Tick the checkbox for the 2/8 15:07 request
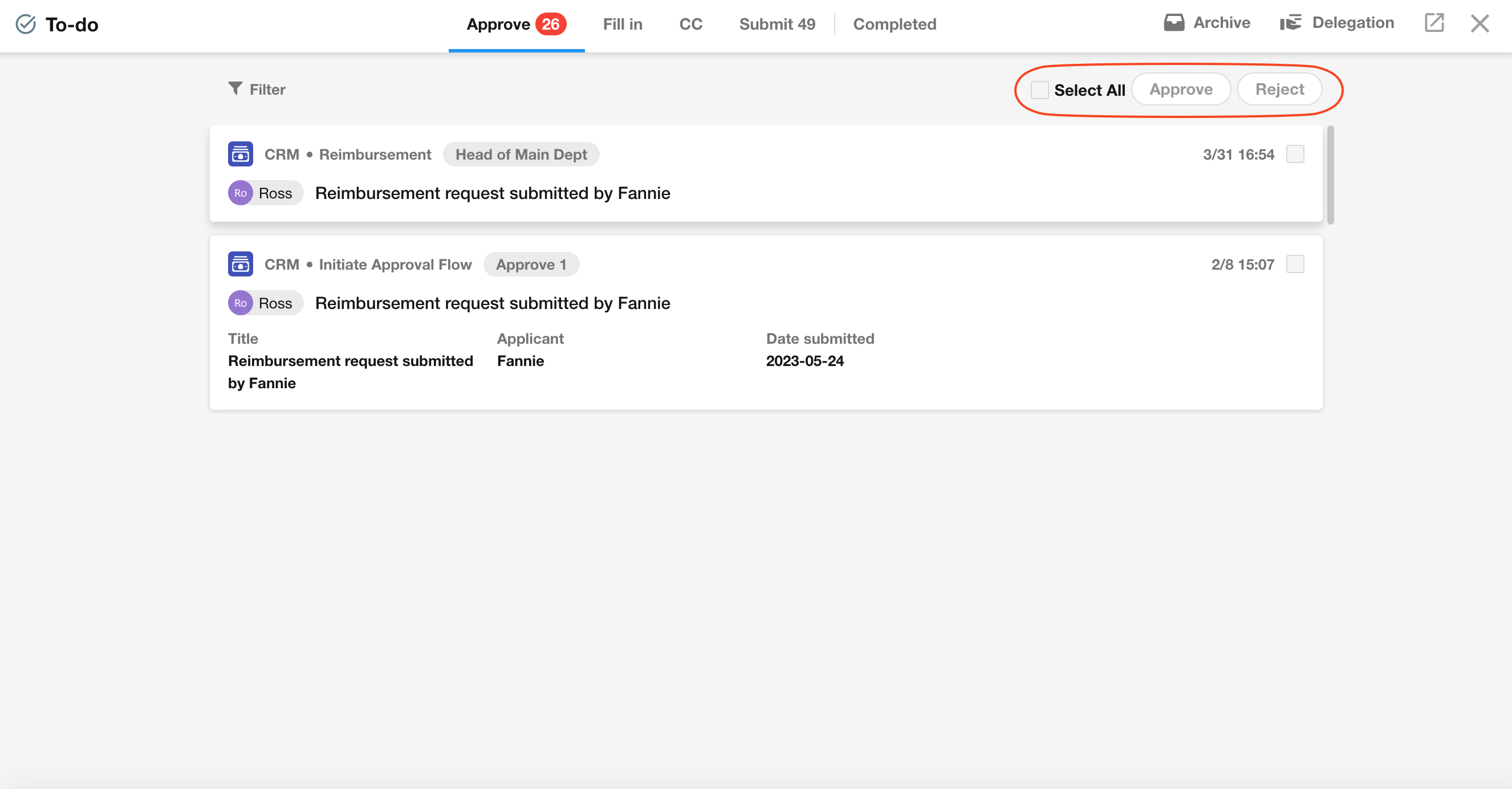The width and height of the screenshot is (1512, 789). coord(1295,264)
